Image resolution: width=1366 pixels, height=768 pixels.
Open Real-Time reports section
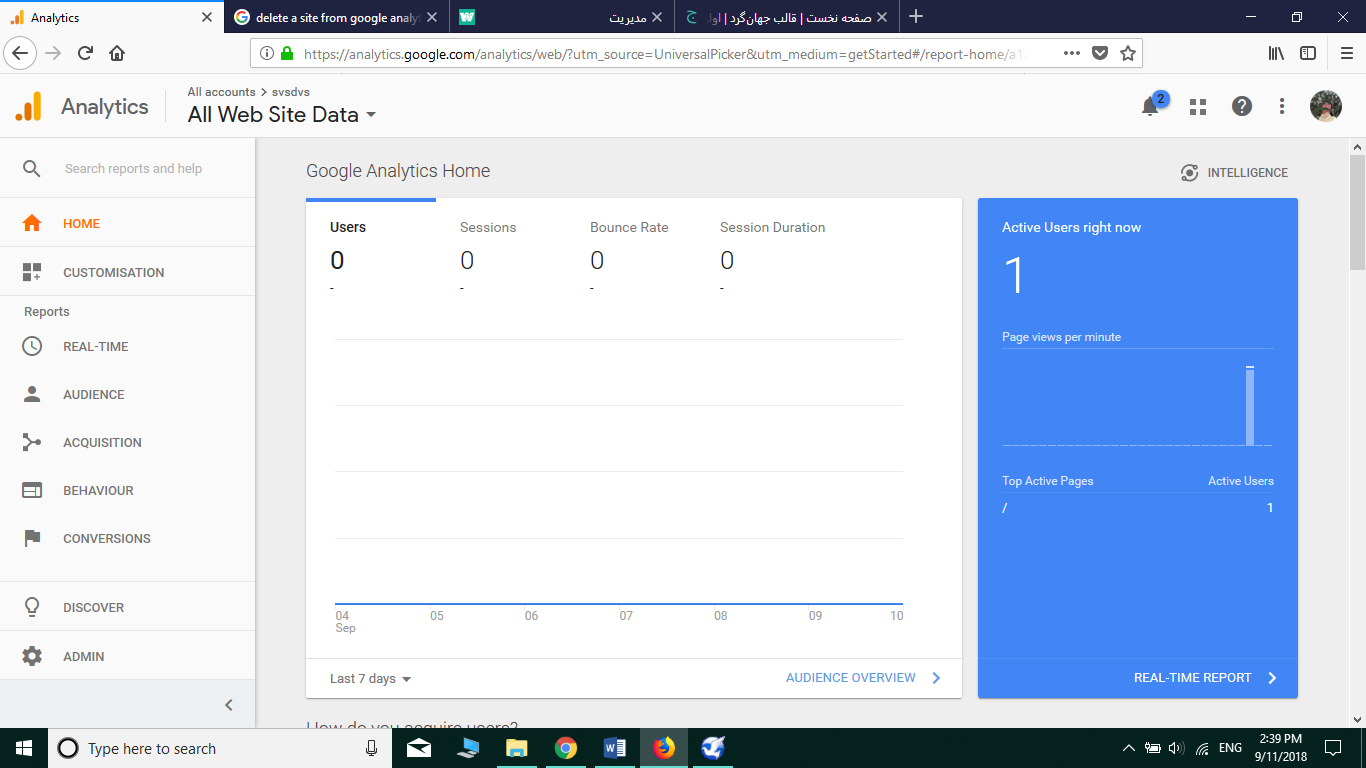click(x=95, y=346)
